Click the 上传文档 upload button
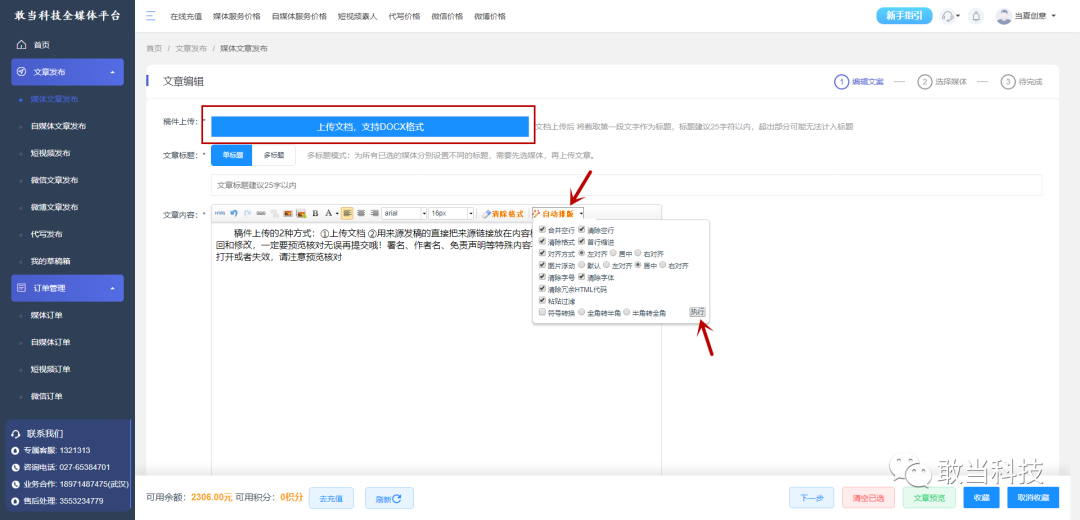Viewport: 1080px width, 520px height. click(x=370, y=127)
